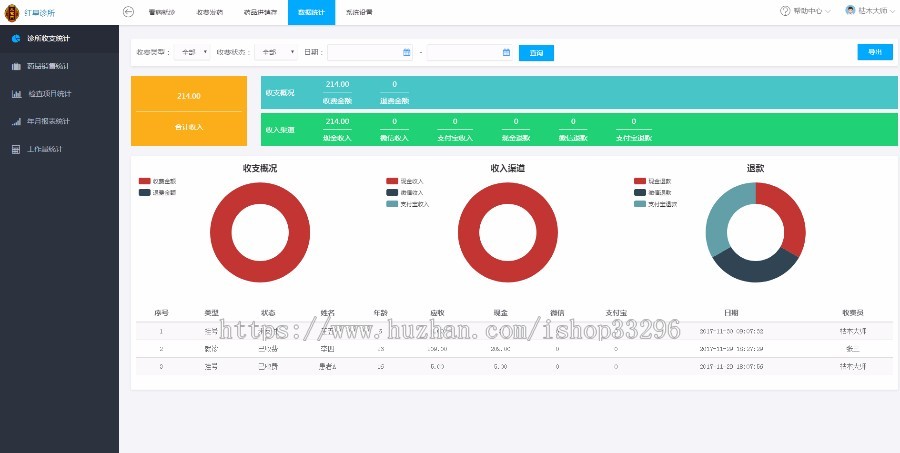
Task: Open 工作量统计 calculator sidebar icon
Action: [x=16, y=149]
